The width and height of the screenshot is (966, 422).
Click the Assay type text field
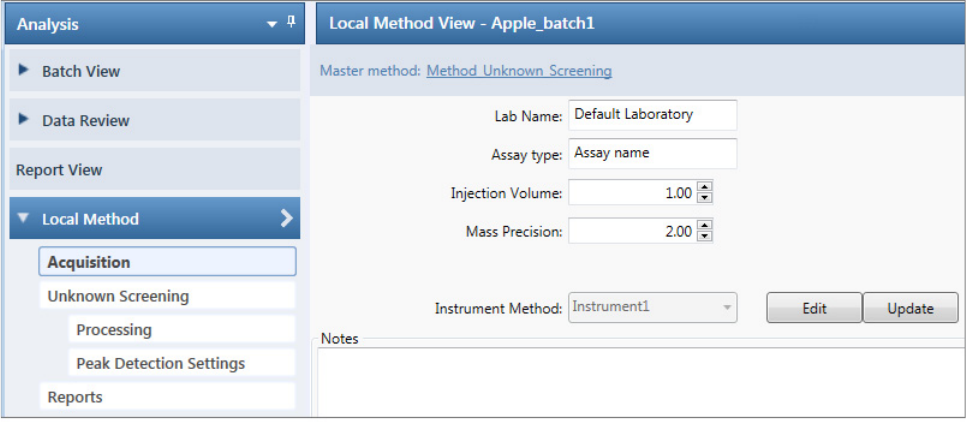[x=651, y=154]
